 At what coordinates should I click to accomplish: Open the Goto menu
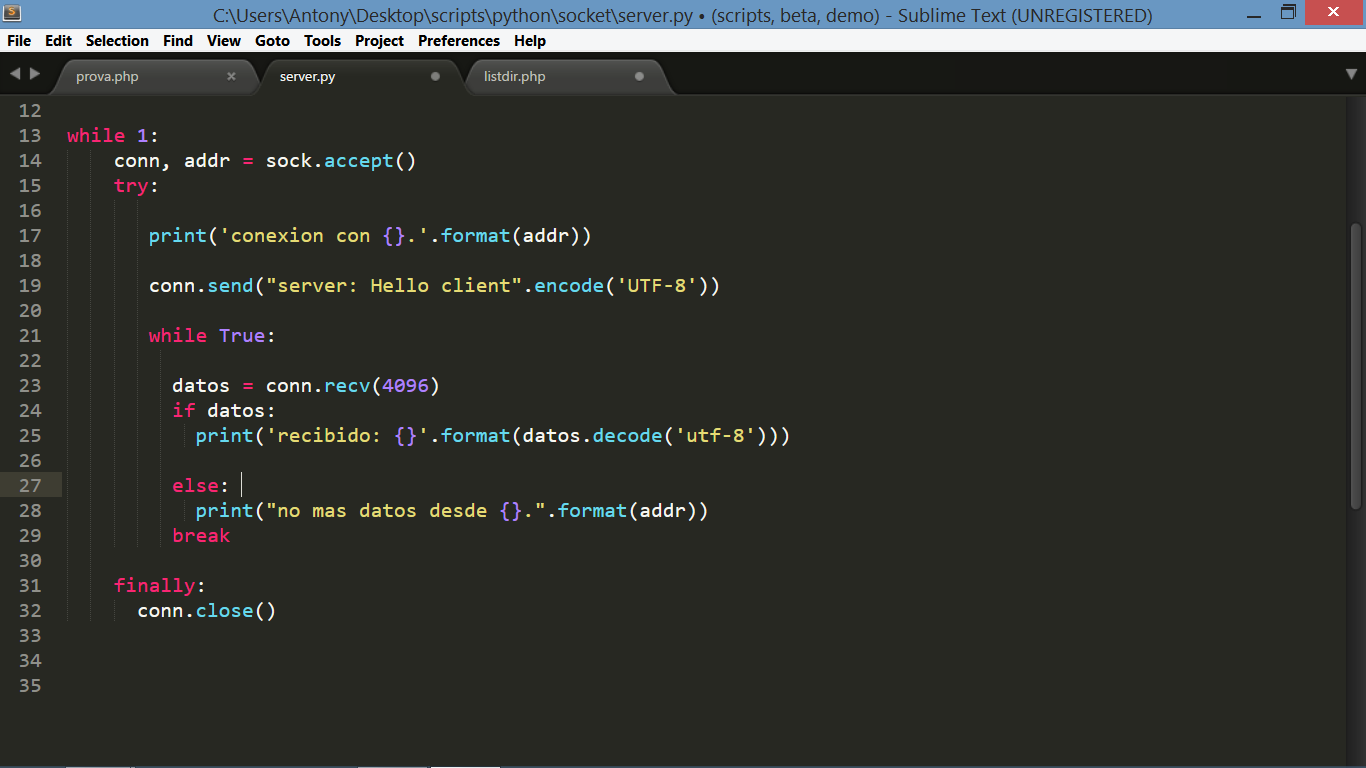[272, 41]
